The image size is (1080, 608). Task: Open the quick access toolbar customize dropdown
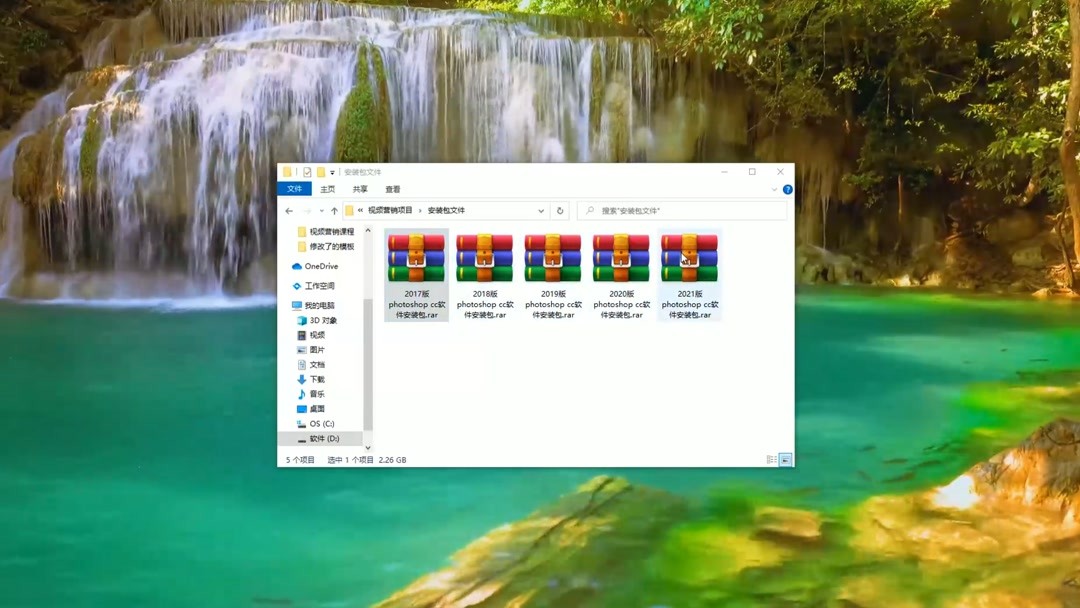pos(333,171)
